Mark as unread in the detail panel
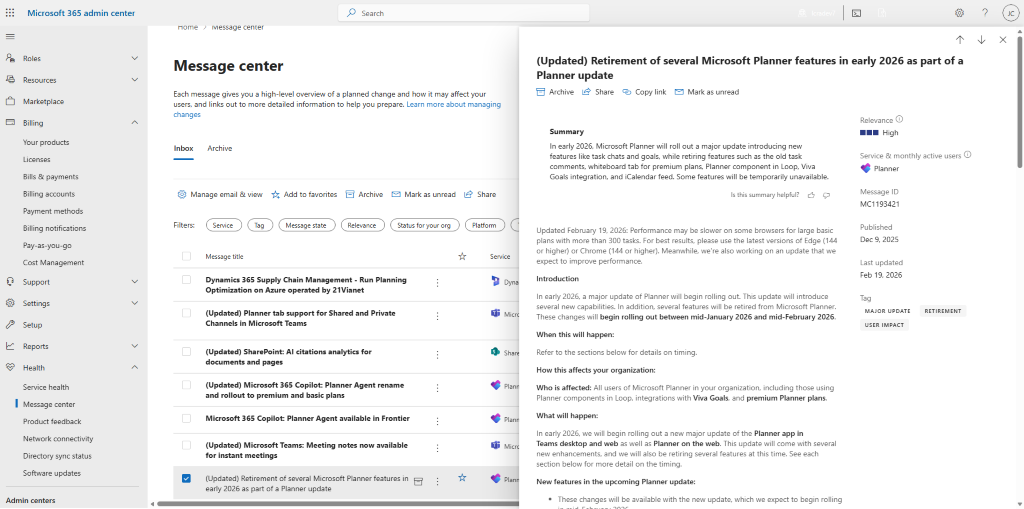 pyautogui.click(x=707, y=92)
